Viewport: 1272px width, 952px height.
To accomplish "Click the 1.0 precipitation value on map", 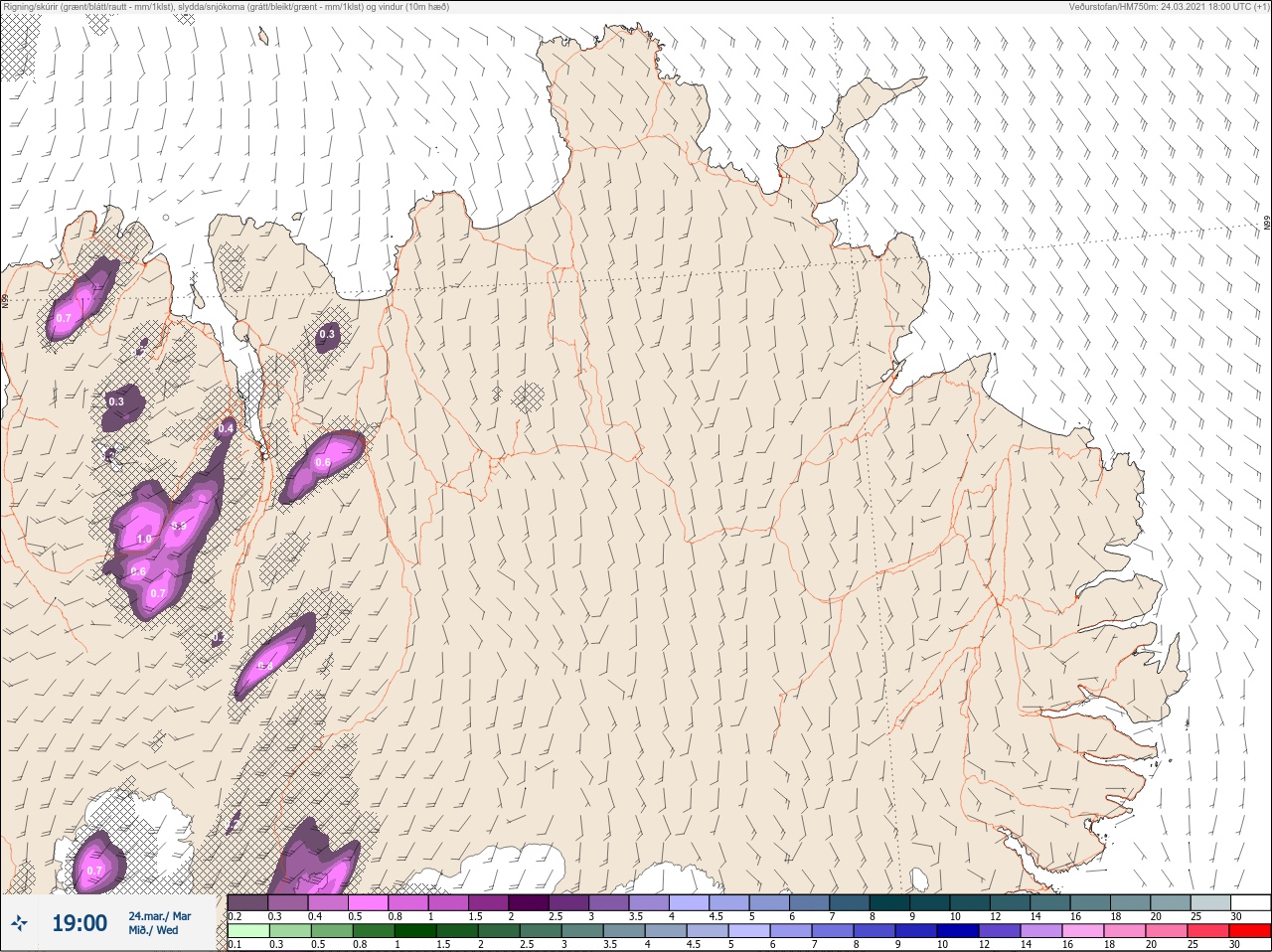I will tap(144, 540).
